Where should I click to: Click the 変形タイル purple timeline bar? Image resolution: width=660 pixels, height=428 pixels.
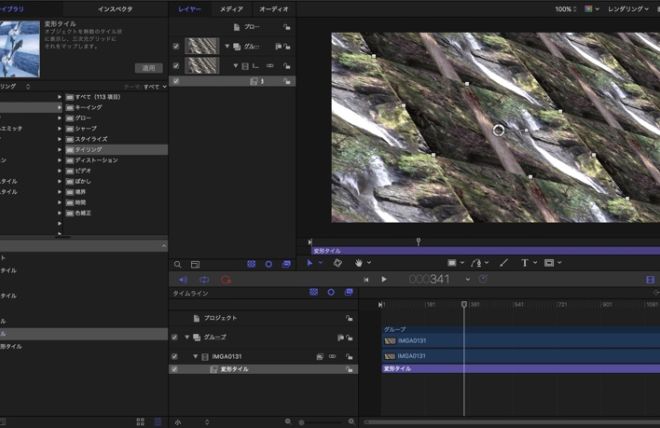[520, 369]
